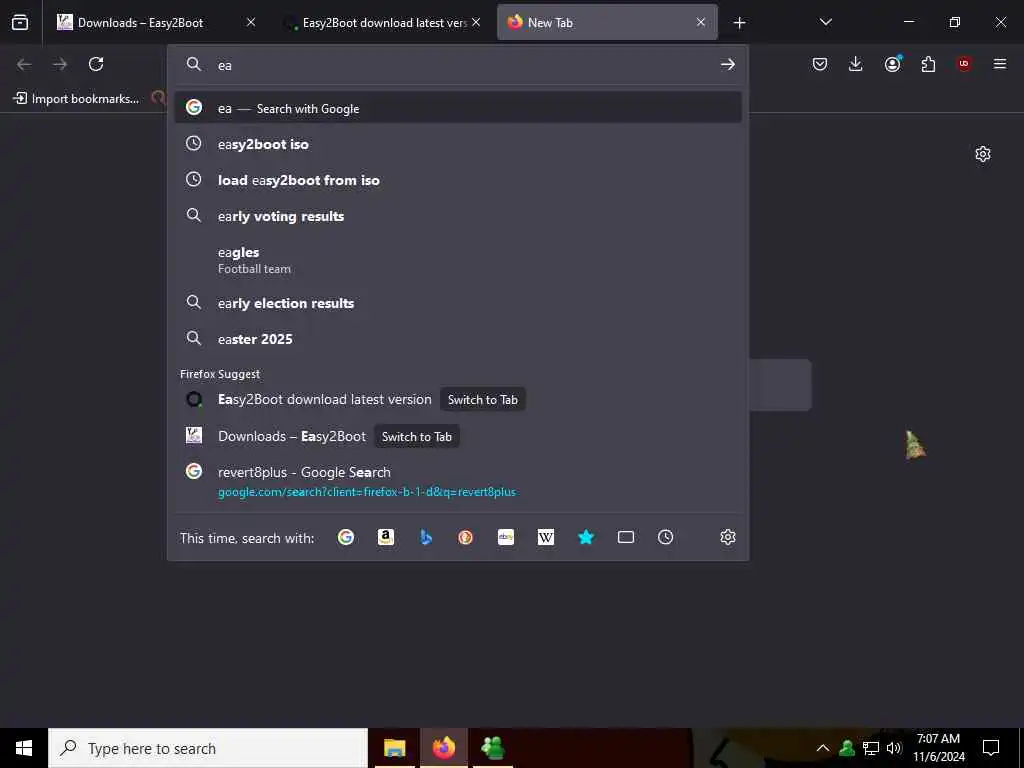The width and height of the screenshot is (1024, 768).
Task: Open uBlock Origin extension icon
Action: [964, 64]
